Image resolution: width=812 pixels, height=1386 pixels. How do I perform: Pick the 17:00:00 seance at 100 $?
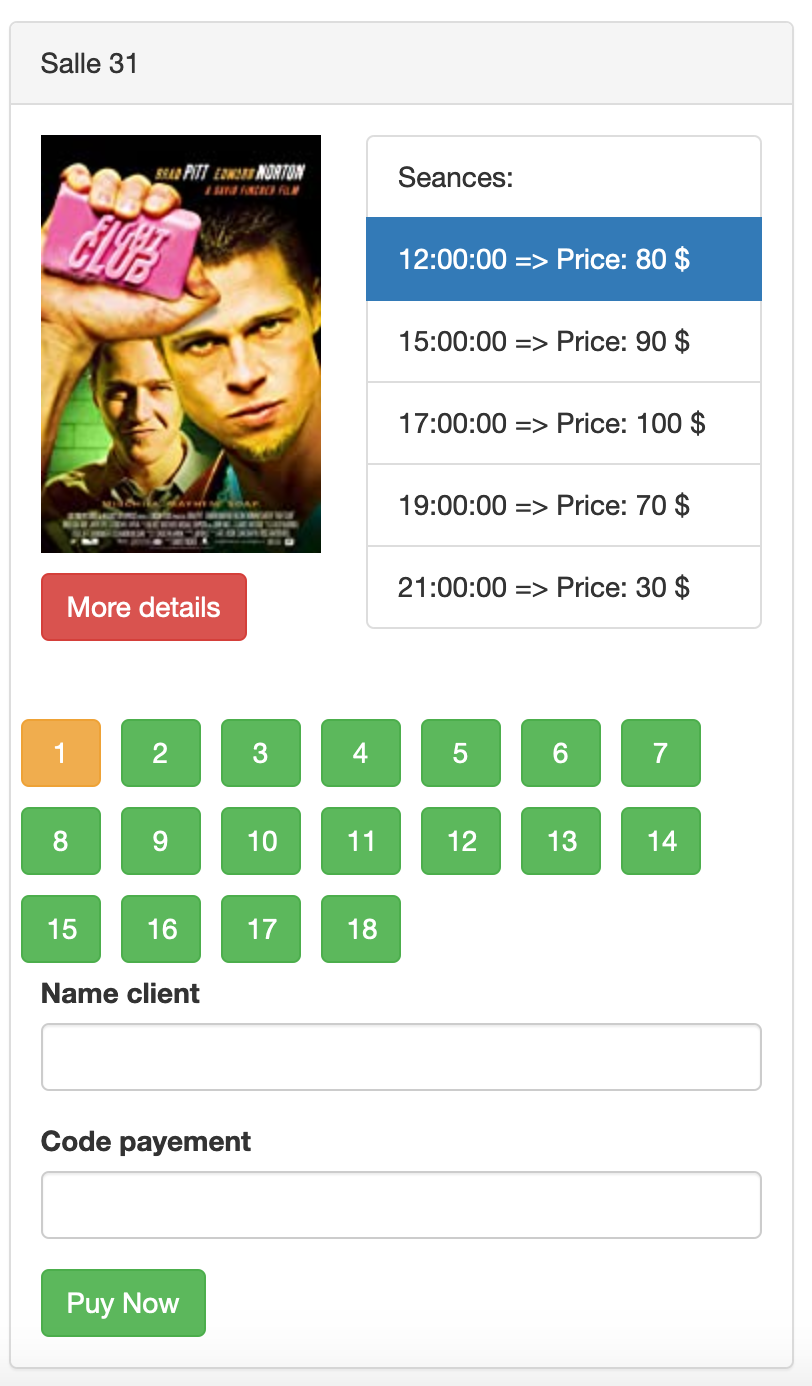pyautogui.click(x=563, y=423)
